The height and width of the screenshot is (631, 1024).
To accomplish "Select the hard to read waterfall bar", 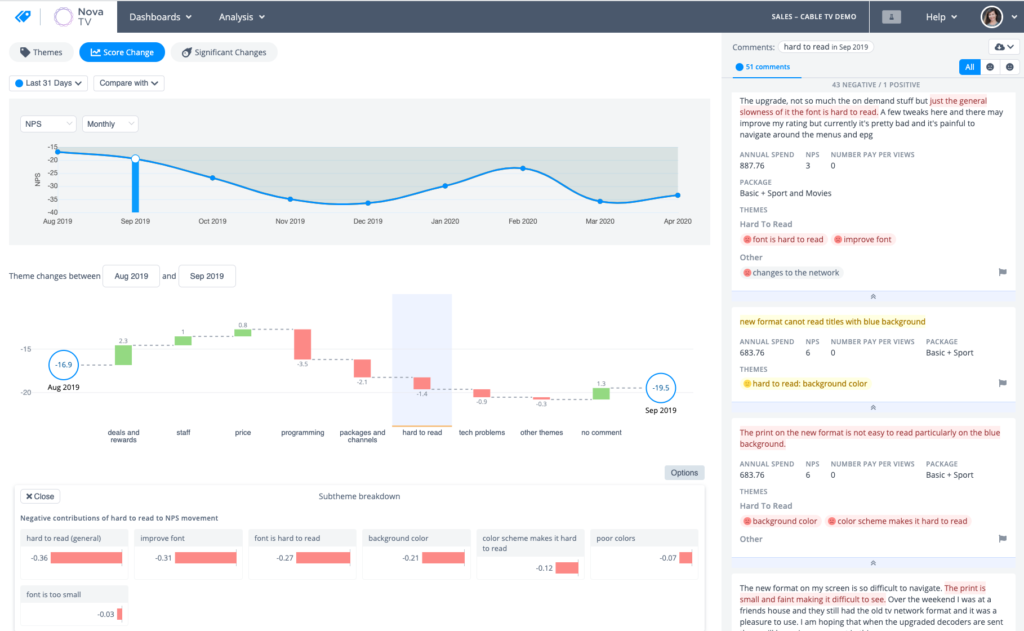I will [422, 383].
